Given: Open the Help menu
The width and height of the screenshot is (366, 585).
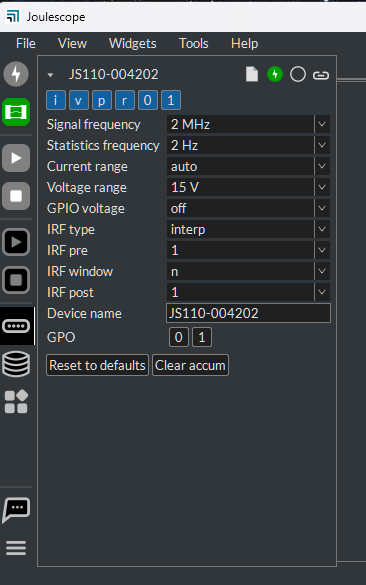Looking at the screenshot, I should click(x=244, y=44).
